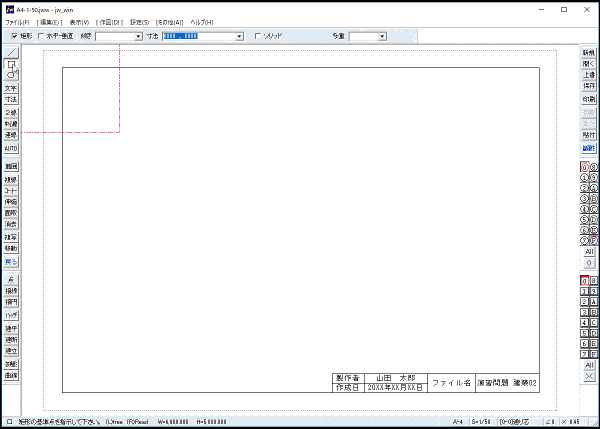Viewport: 600px width, 429px height.
Task: Open the その他(A) menu
Action: click(x=169, y=22)
